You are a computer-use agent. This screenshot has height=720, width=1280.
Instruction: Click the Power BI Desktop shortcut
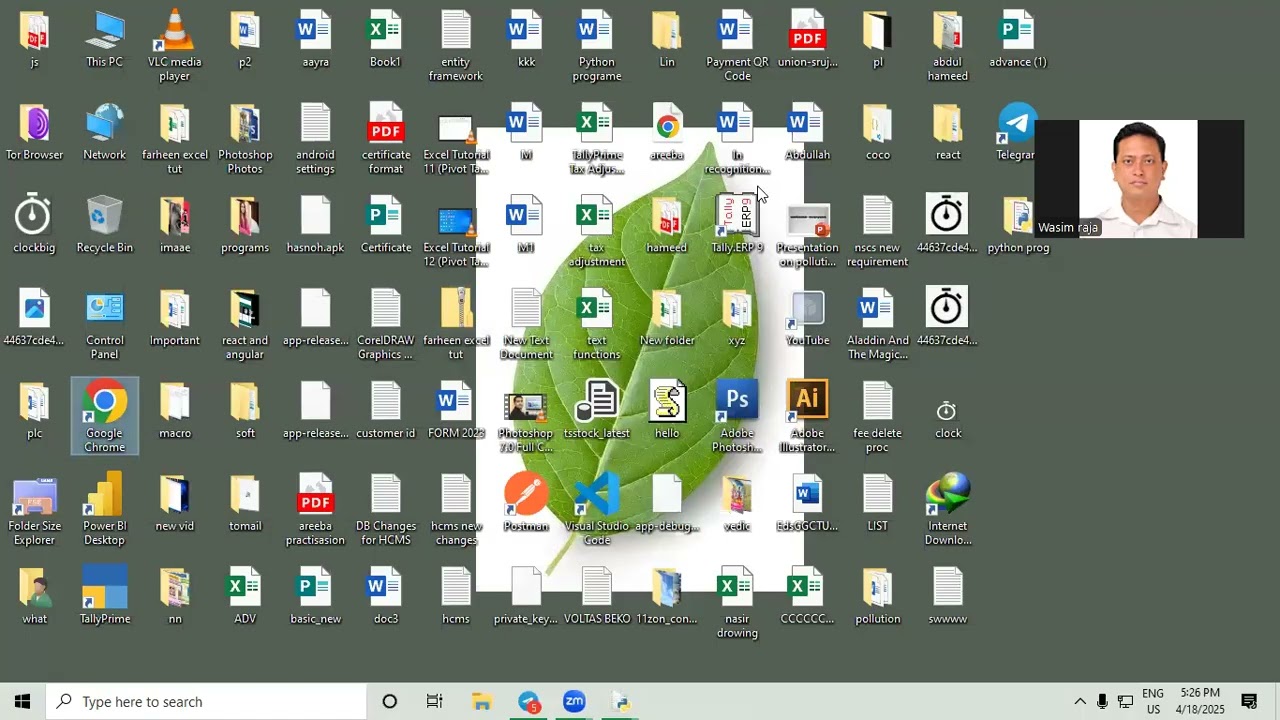click(105, 510)
